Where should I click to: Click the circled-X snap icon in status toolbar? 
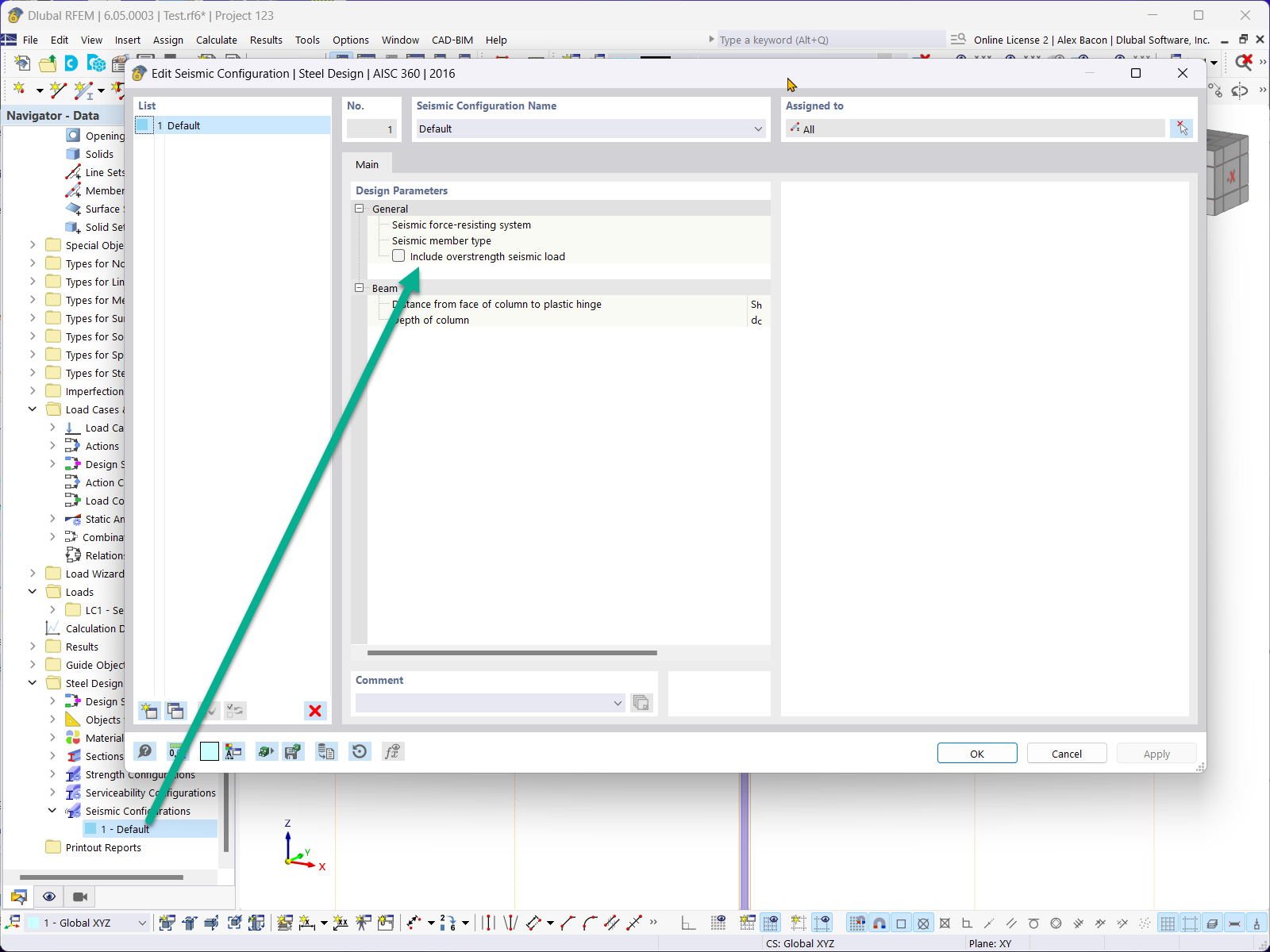click(923, 923)
